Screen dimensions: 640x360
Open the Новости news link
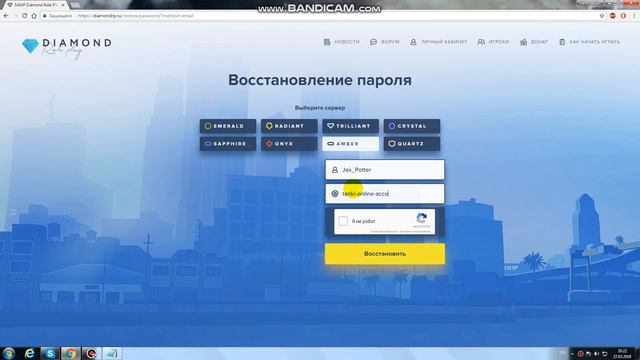click(x=342, y=42)
